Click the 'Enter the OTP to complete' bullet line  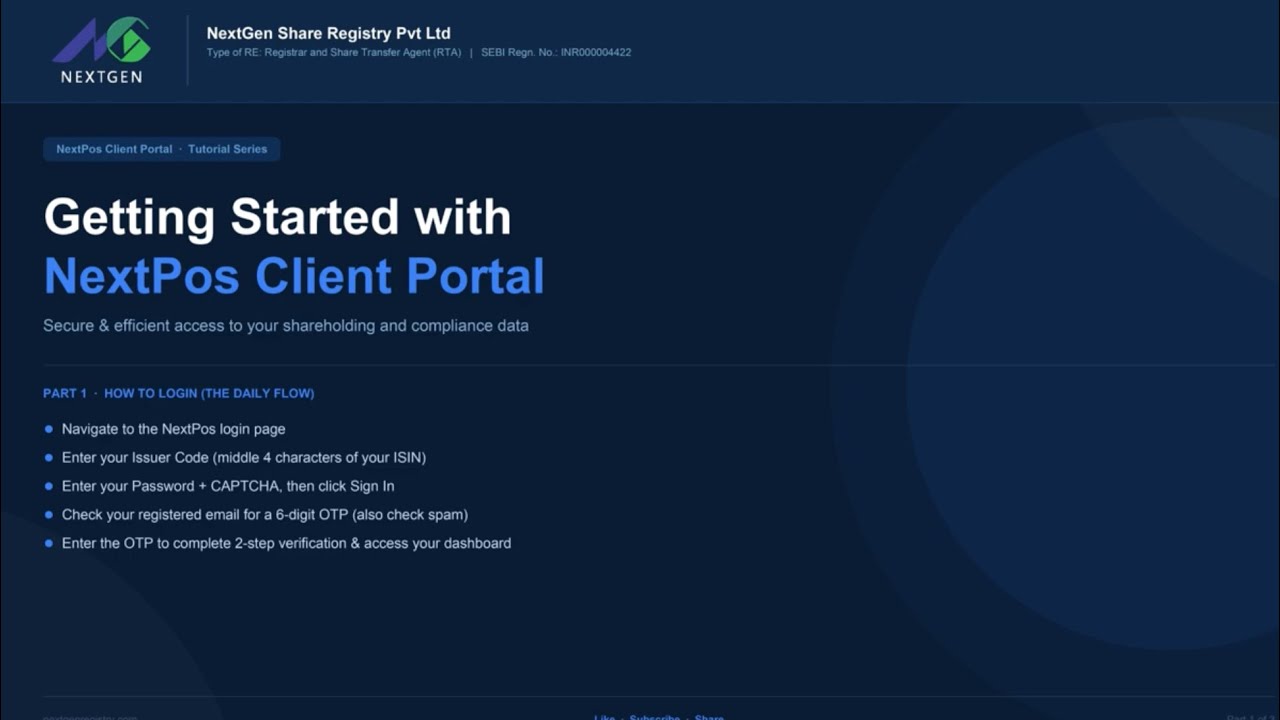click(x=278, y=543)
